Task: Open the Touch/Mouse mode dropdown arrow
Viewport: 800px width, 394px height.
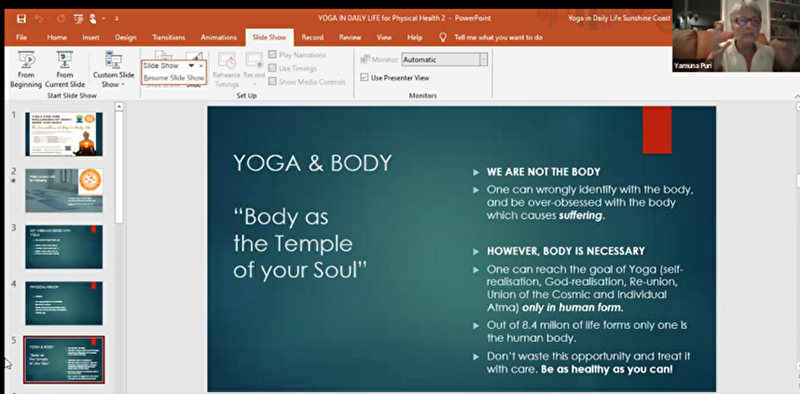Action: pos(104,19)
